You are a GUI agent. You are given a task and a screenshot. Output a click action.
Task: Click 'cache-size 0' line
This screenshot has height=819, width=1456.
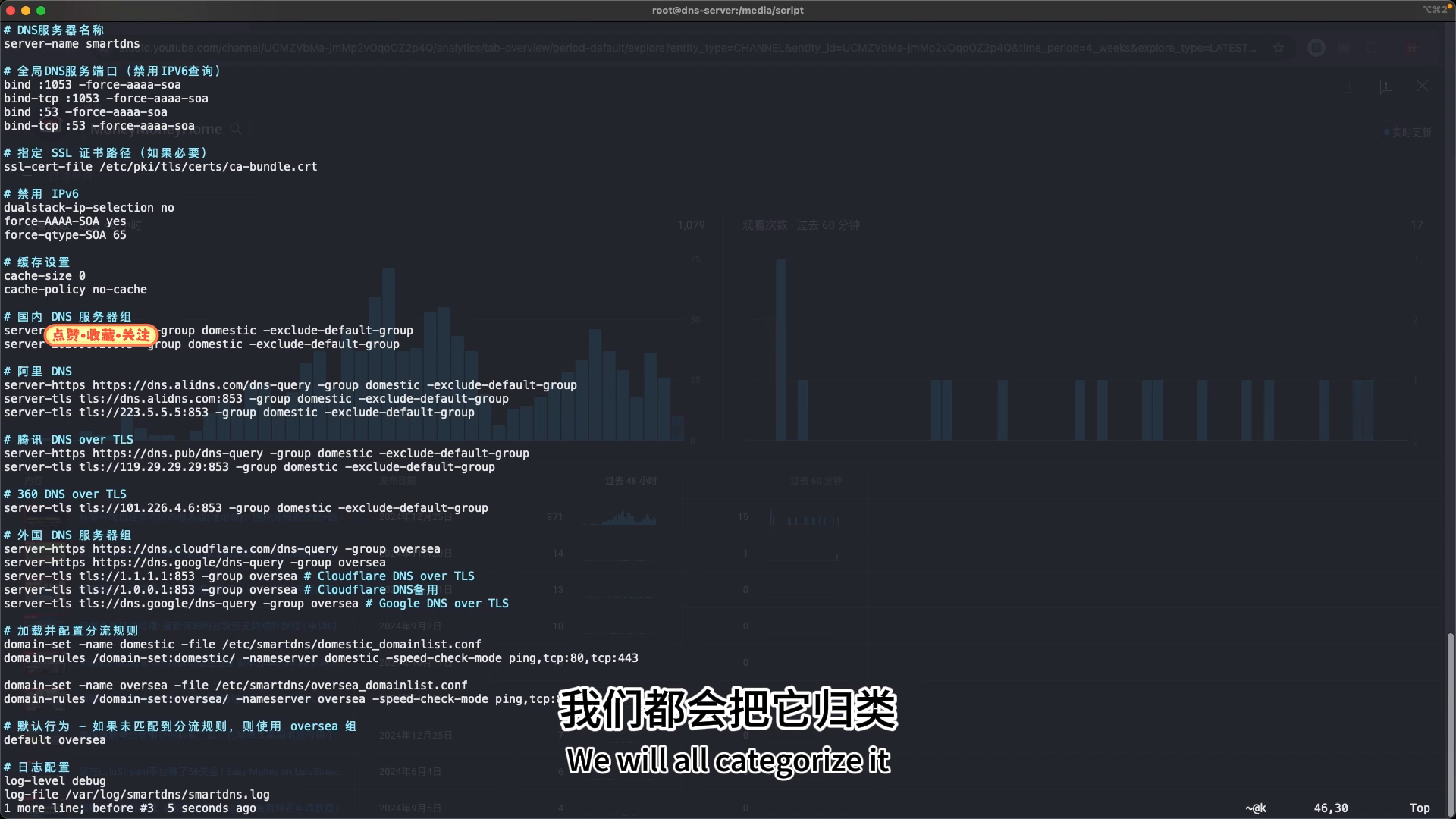coord(45,276)
